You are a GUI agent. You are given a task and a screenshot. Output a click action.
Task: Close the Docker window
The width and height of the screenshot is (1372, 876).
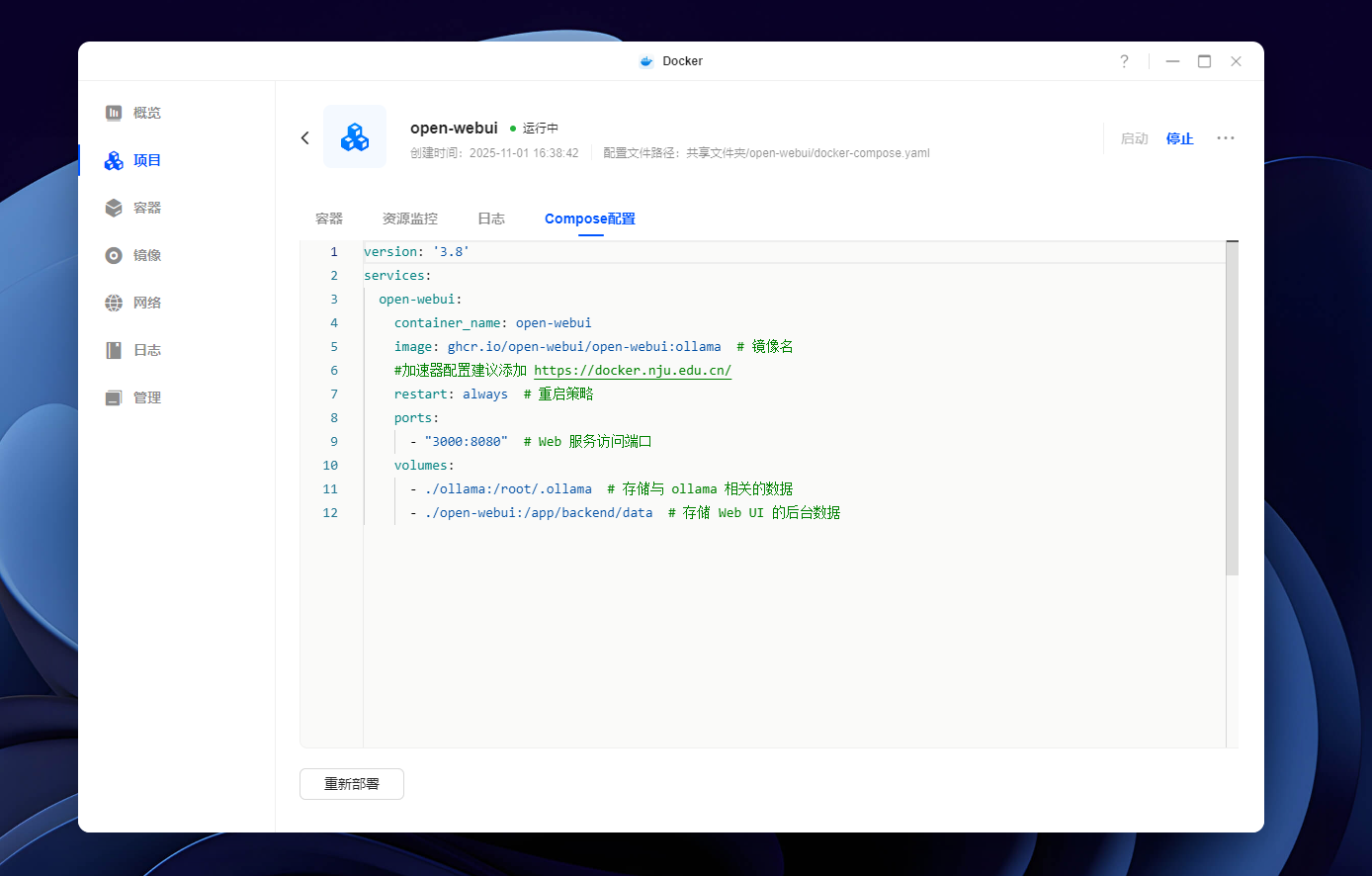(x=1236, y=61)
